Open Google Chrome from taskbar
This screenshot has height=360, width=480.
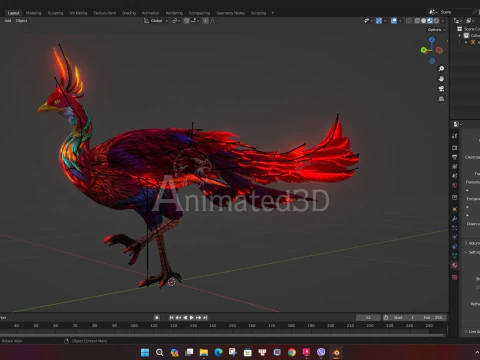coord(292,352)
